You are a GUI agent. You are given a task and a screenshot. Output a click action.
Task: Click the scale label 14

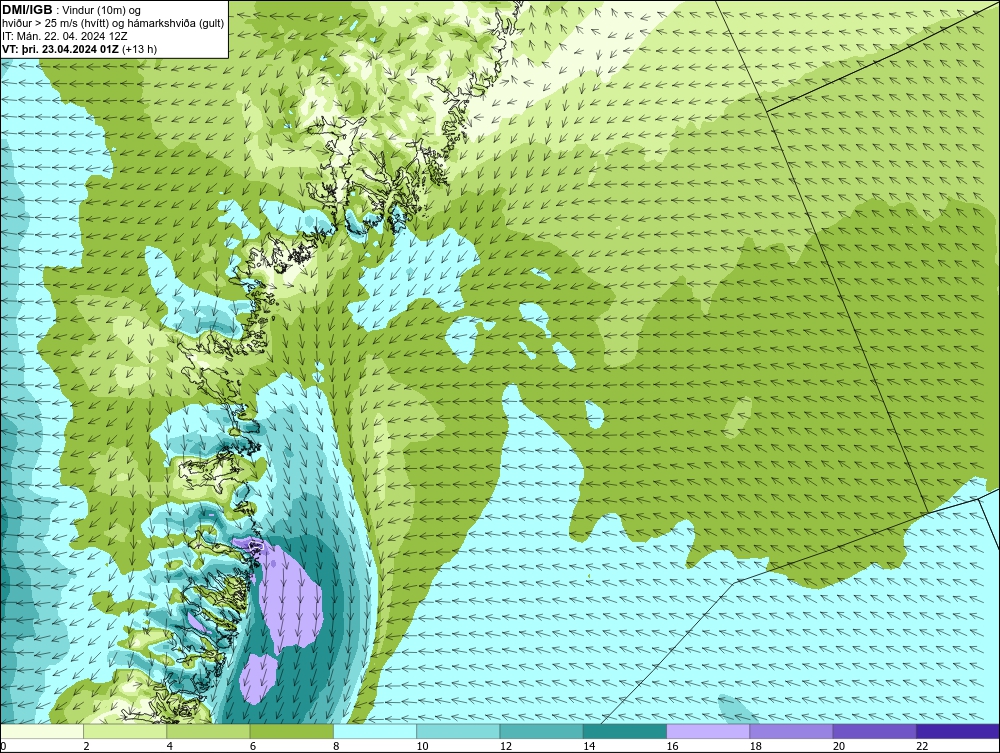tap(589, 746)
